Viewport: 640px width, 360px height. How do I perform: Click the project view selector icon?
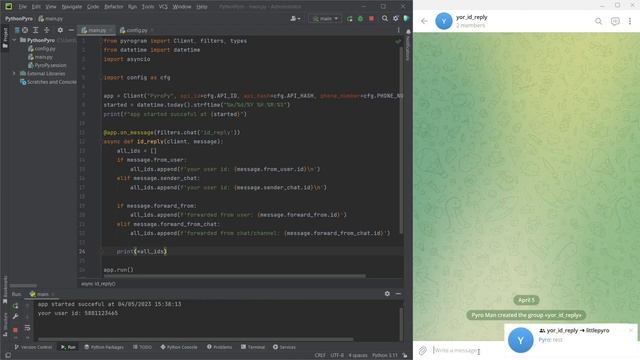coord(17,30)
